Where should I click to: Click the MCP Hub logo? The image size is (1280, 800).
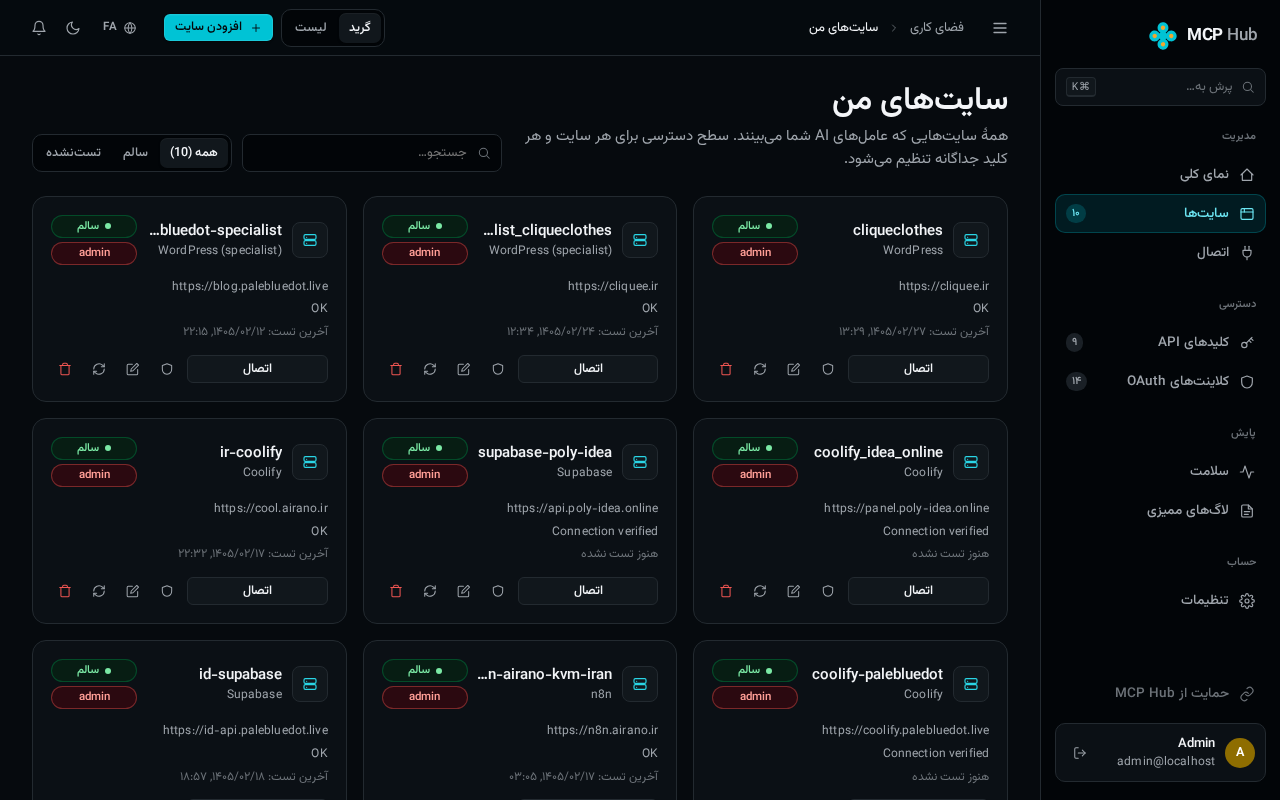(1203, 35)
